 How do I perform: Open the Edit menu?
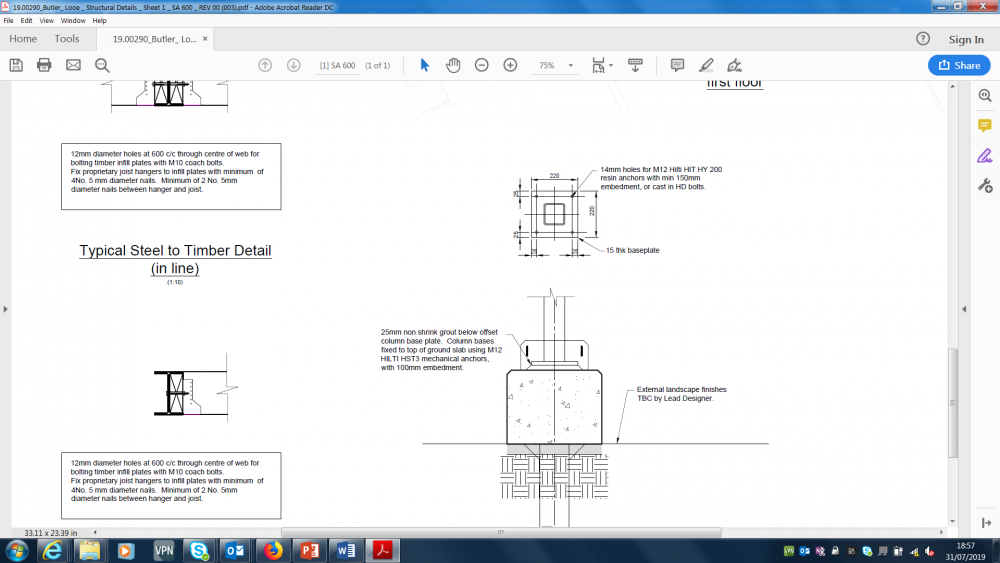(26, 20)
